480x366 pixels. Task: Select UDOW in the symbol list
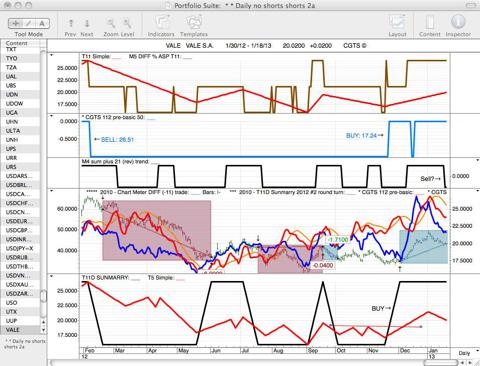[21, 104]
